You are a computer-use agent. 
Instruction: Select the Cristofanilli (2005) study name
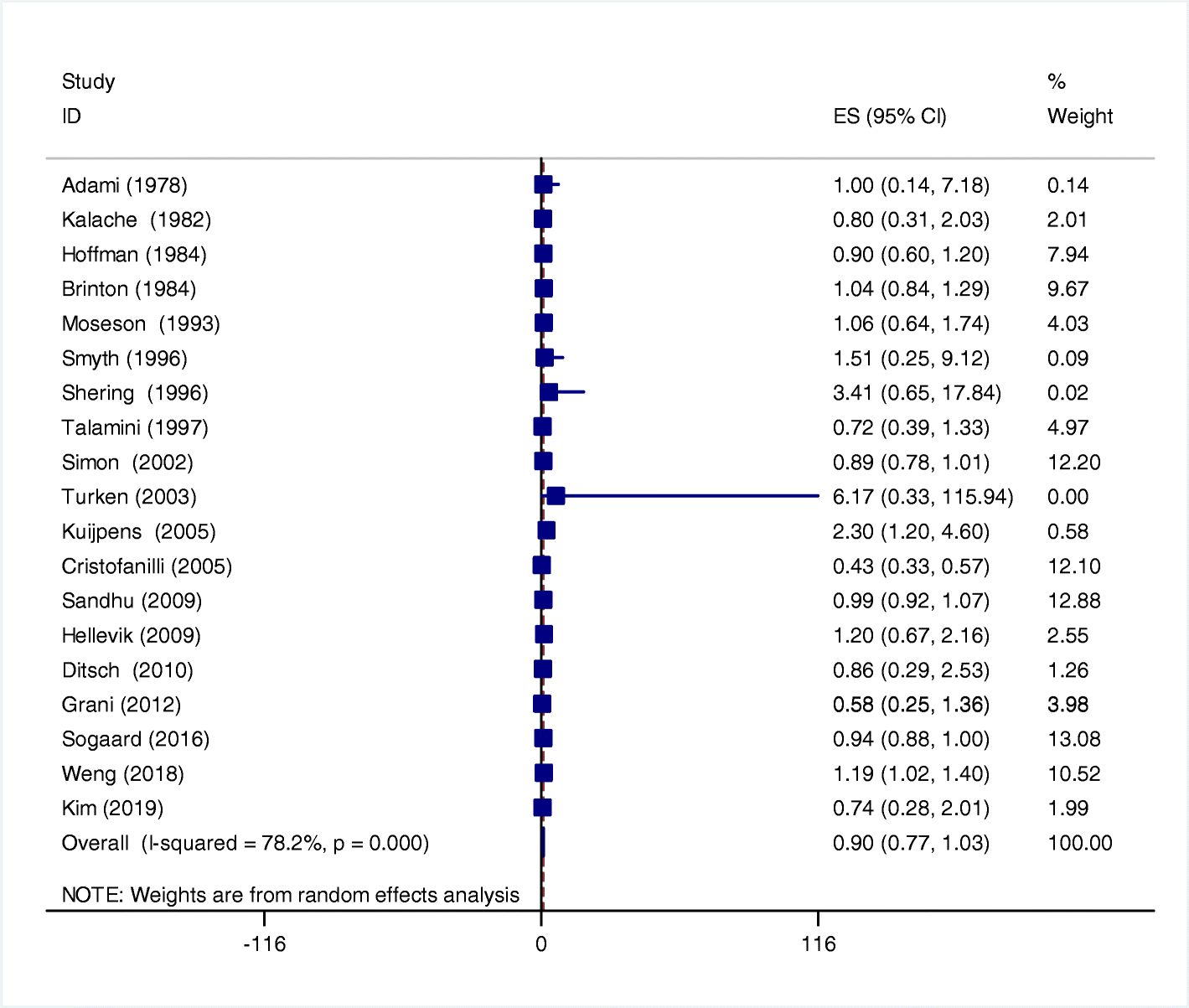[147, 566]
